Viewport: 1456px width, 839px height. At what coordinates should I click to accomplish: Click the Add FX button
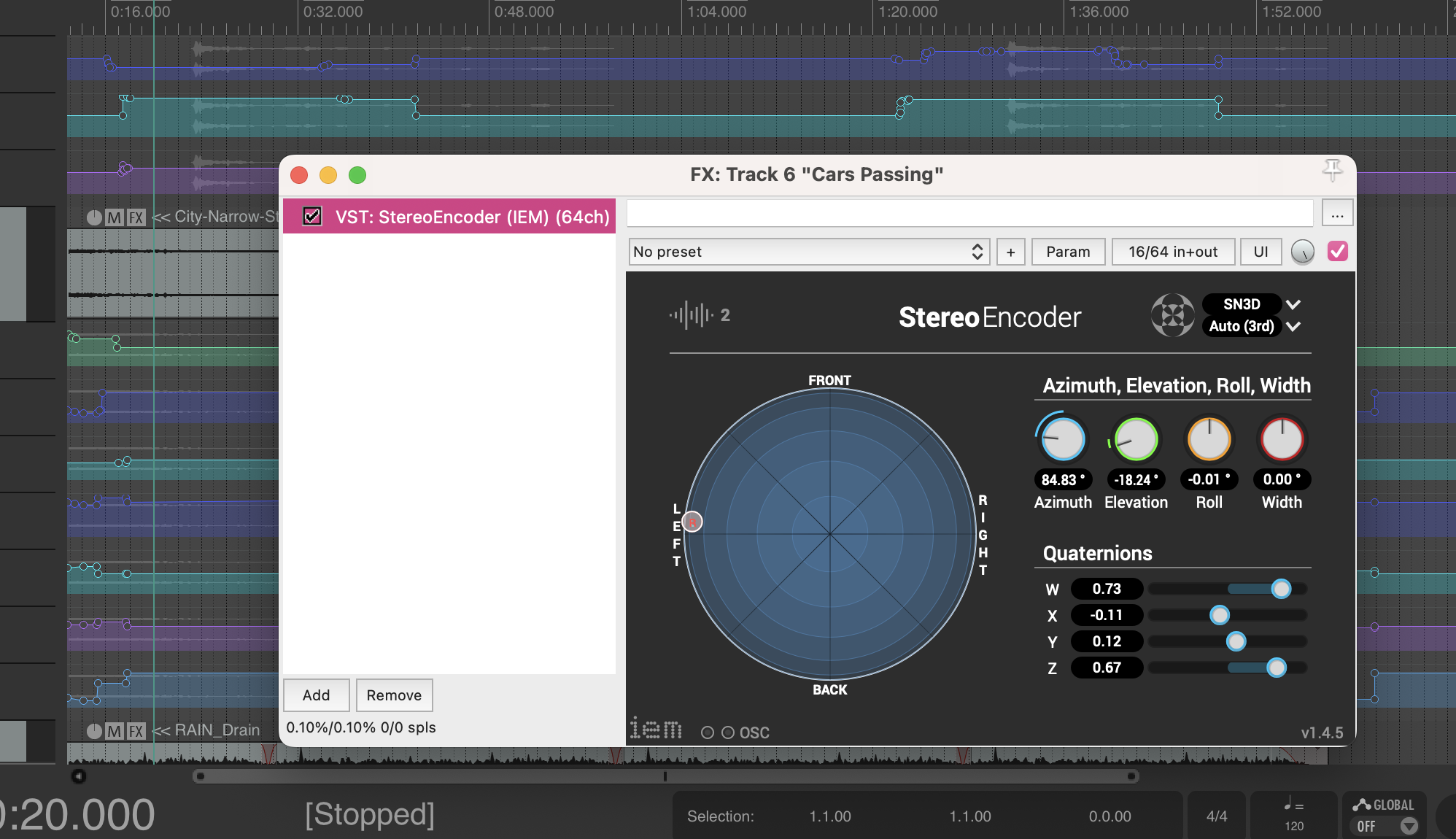tap(317, 695)
